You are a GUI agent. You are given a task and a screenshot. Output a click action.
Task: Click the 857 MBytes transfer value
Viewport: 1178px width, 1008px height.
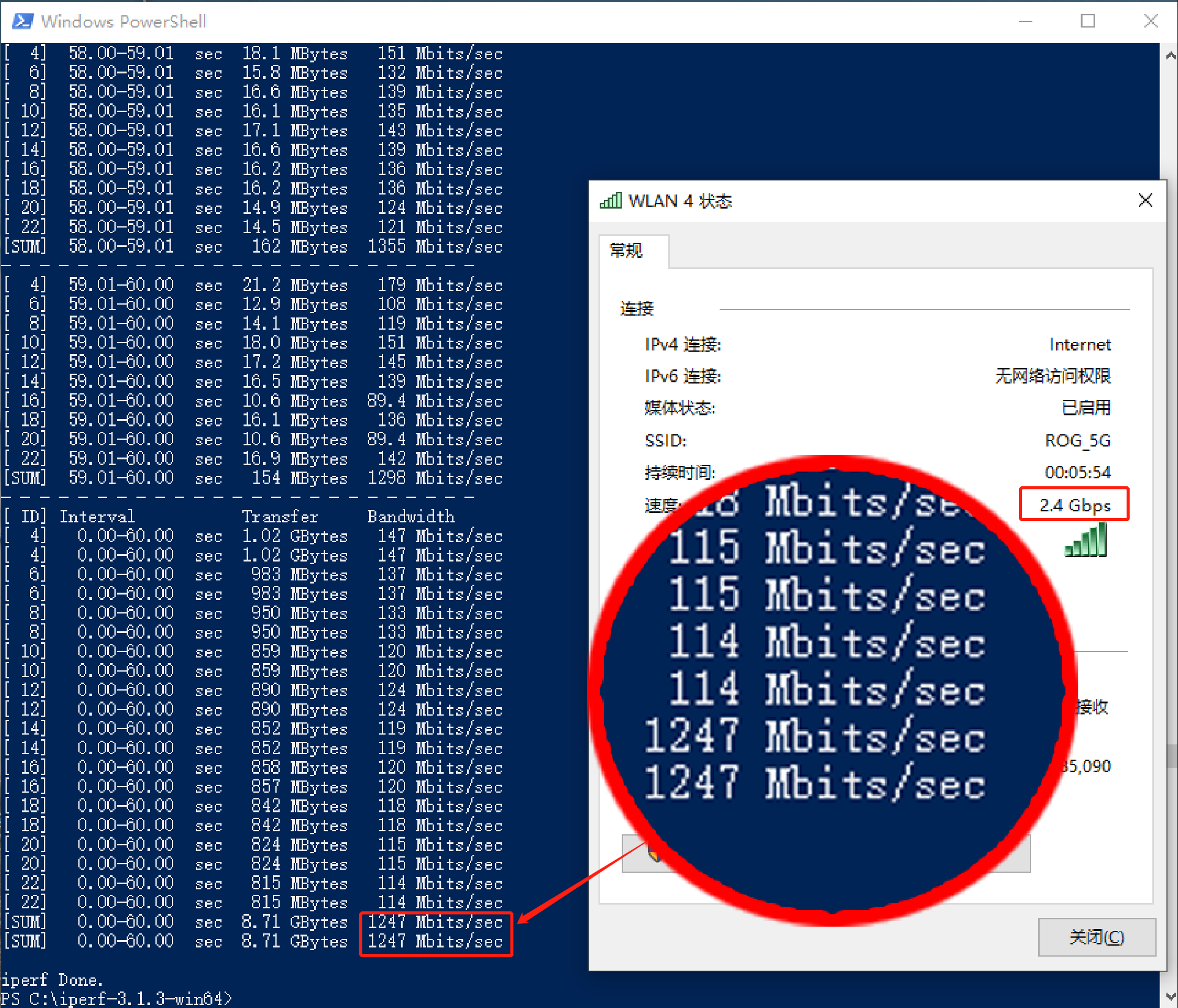click(300, 787)
